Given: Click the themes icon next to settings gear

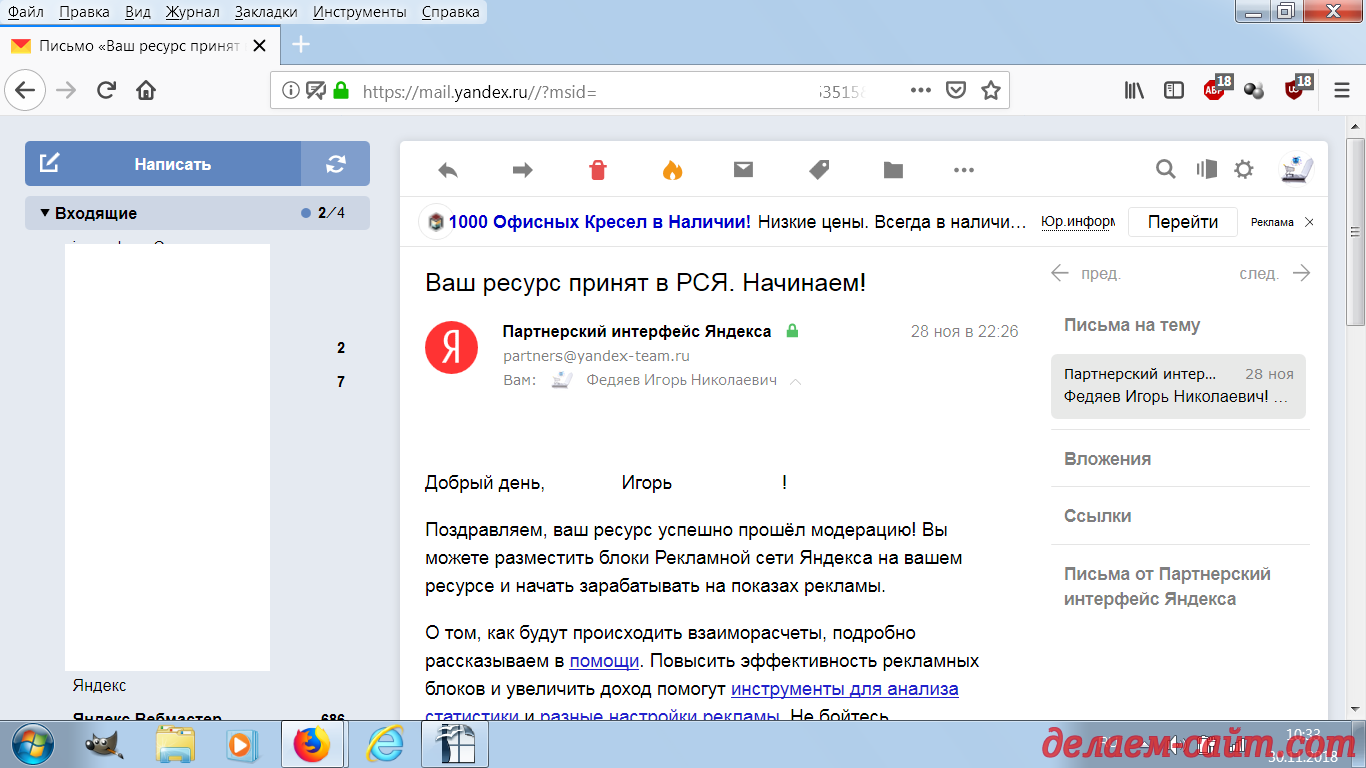Looking at the screenshot, I should coord(1206,169).
